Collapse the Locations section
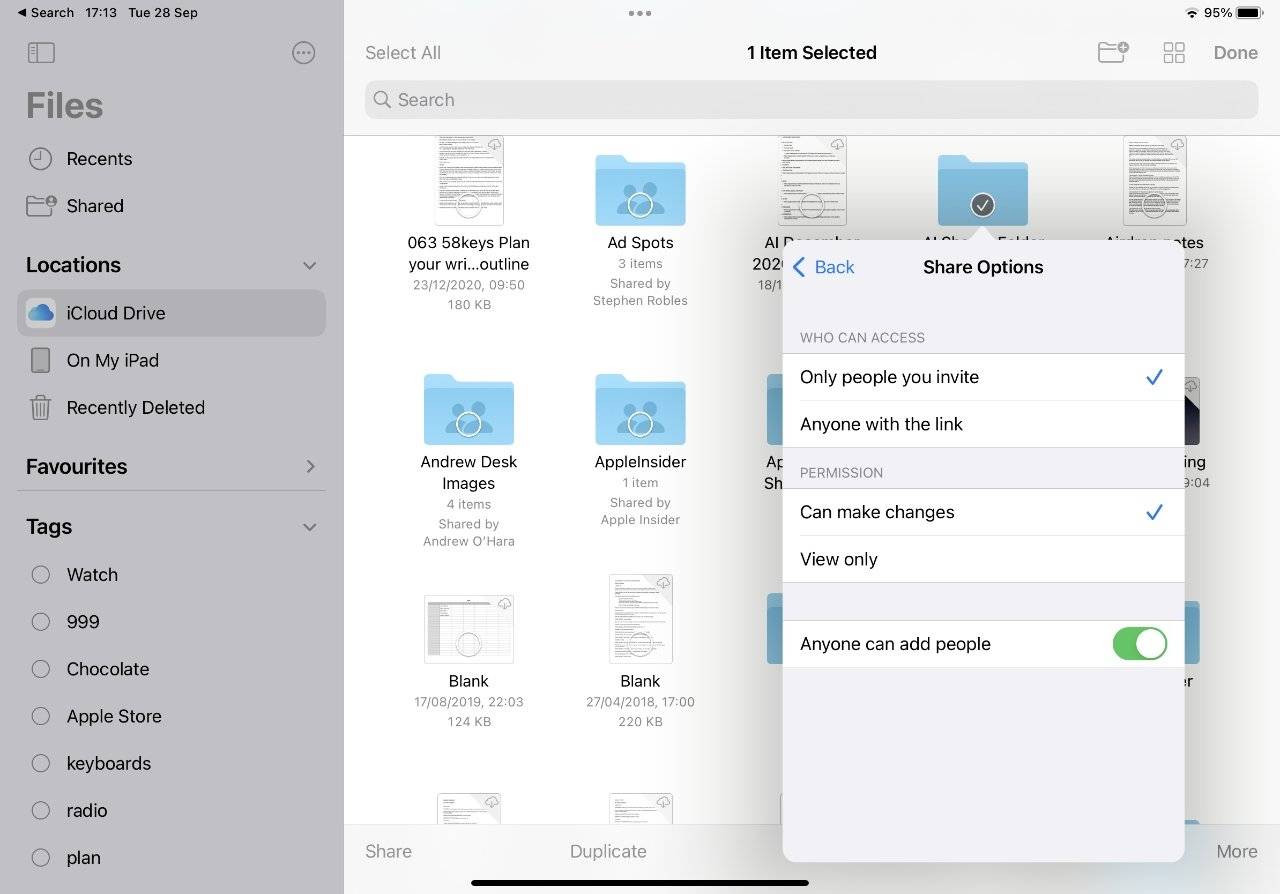This screenshot has width=1280, height=894. coord(310,265)
